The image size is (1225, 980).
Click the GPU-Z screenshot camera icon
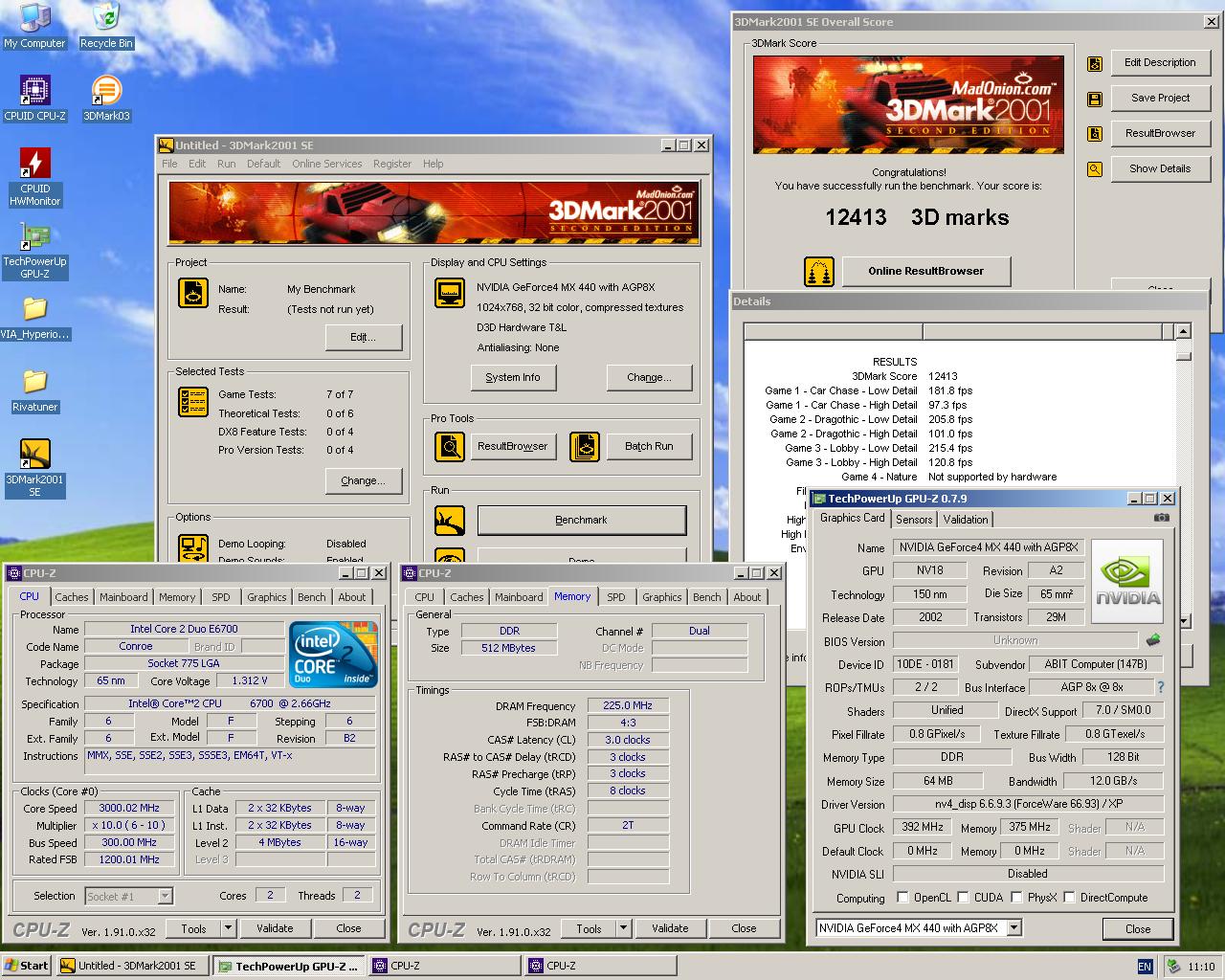(1162, 518)
